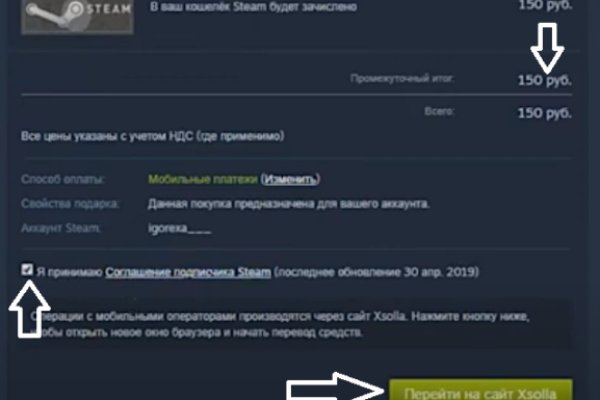Click the white up arrow below checkbox

coord(29,309)
